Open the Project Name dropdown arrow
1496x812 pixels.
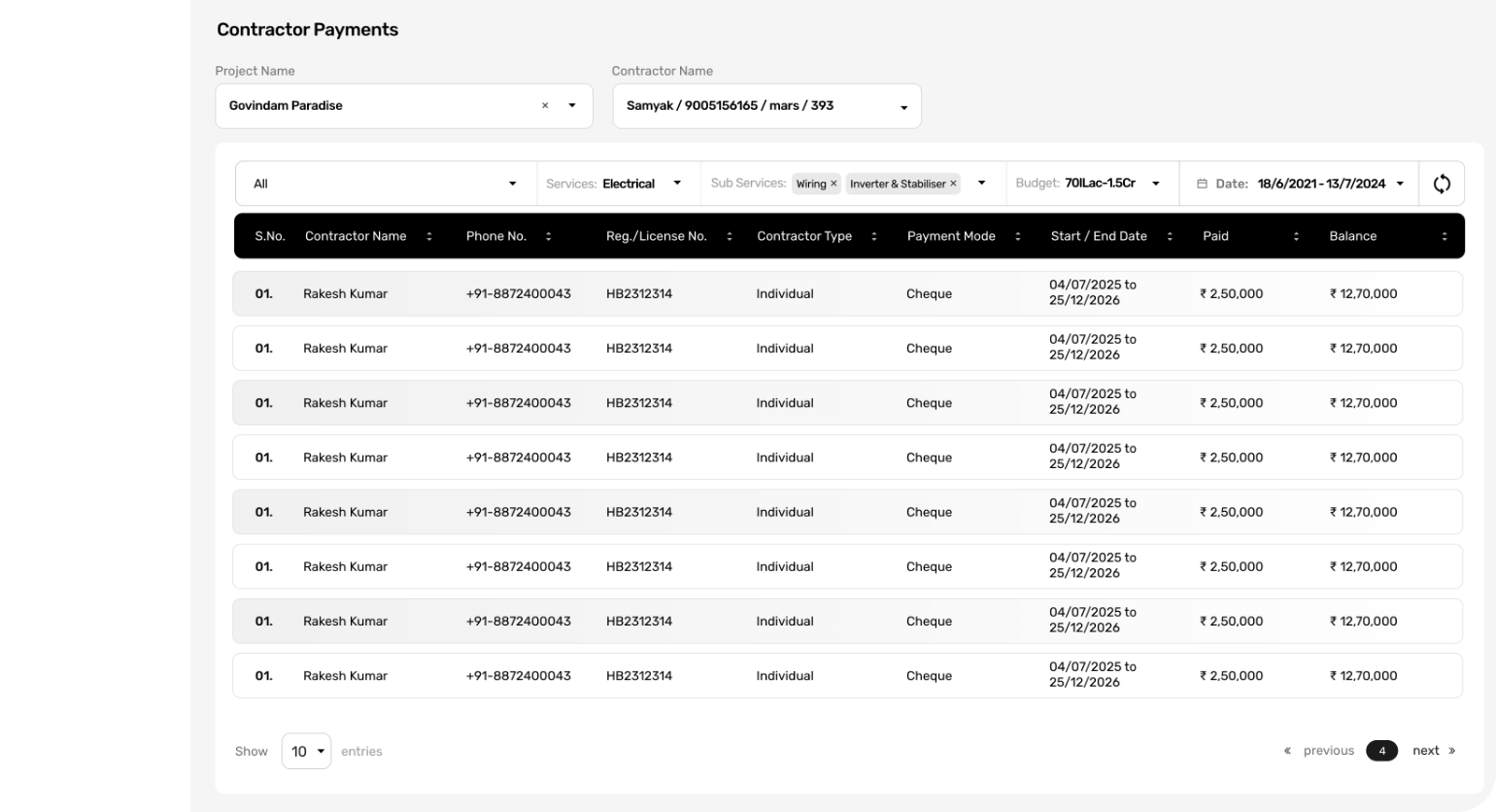(x=572, y=106)
